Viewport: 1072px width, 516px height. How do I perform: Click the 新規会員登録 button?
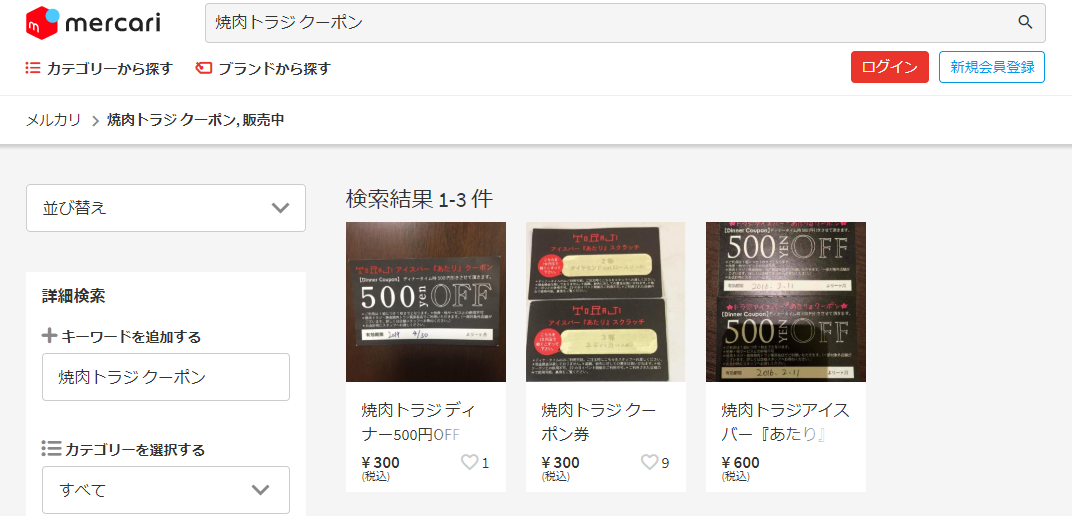pos(992,67)
